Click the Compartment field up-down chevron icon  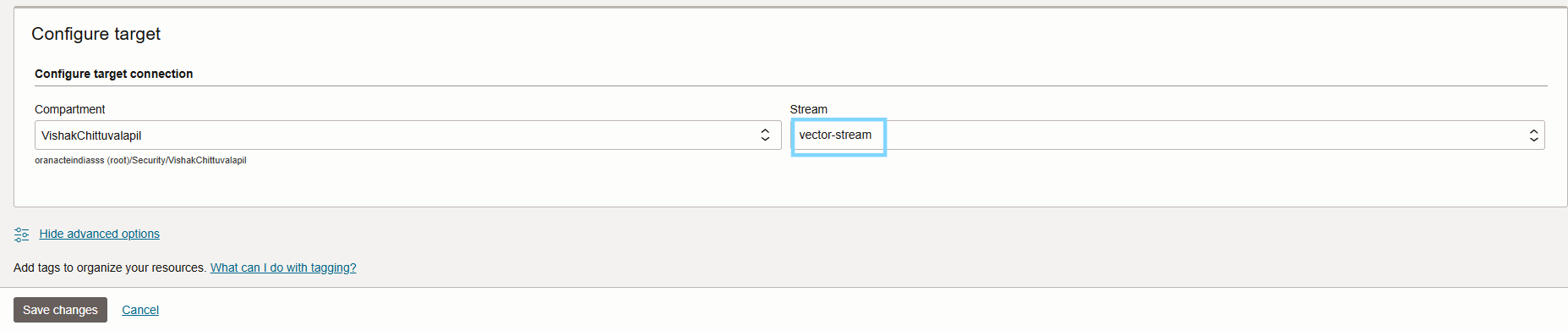point(765,135)
